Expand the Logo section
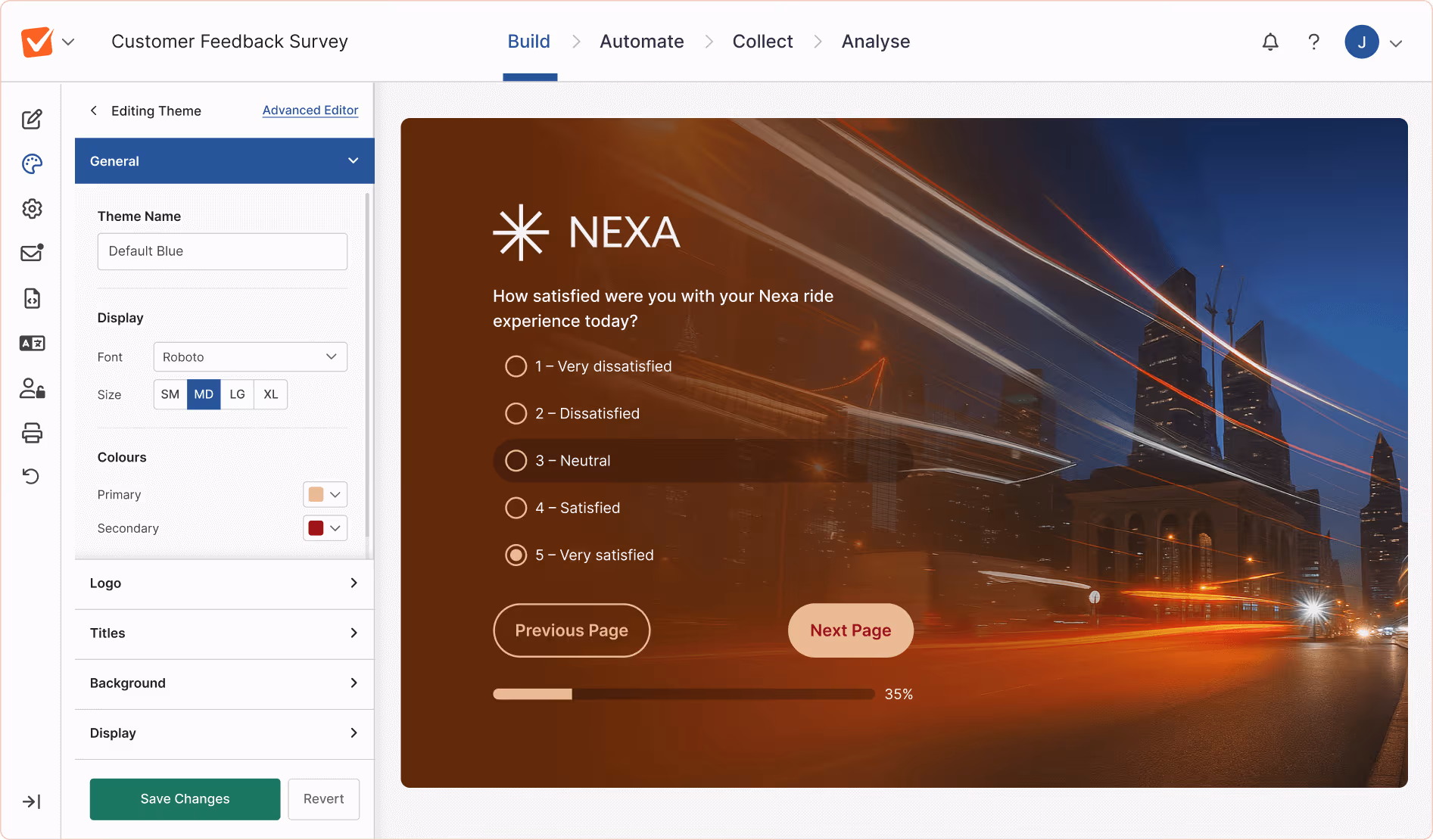The width and height of the screenshot is (1433, 840). 224,583
